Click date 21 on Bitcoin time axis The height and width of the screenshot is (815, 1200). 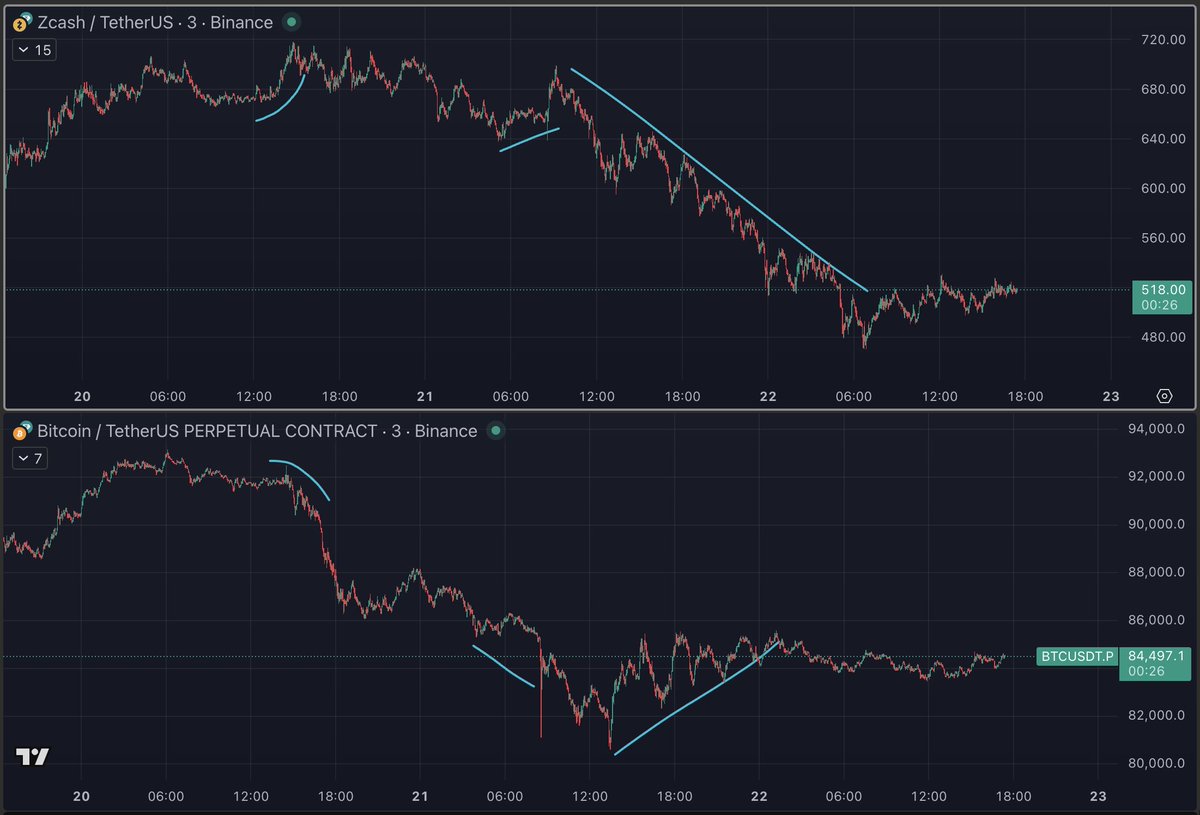421,796
